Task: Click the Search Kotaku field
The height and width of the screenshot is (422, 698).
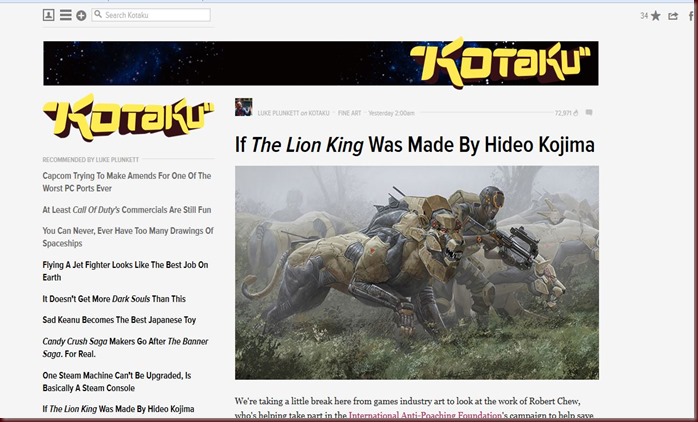Action: [x=151, y=15]
